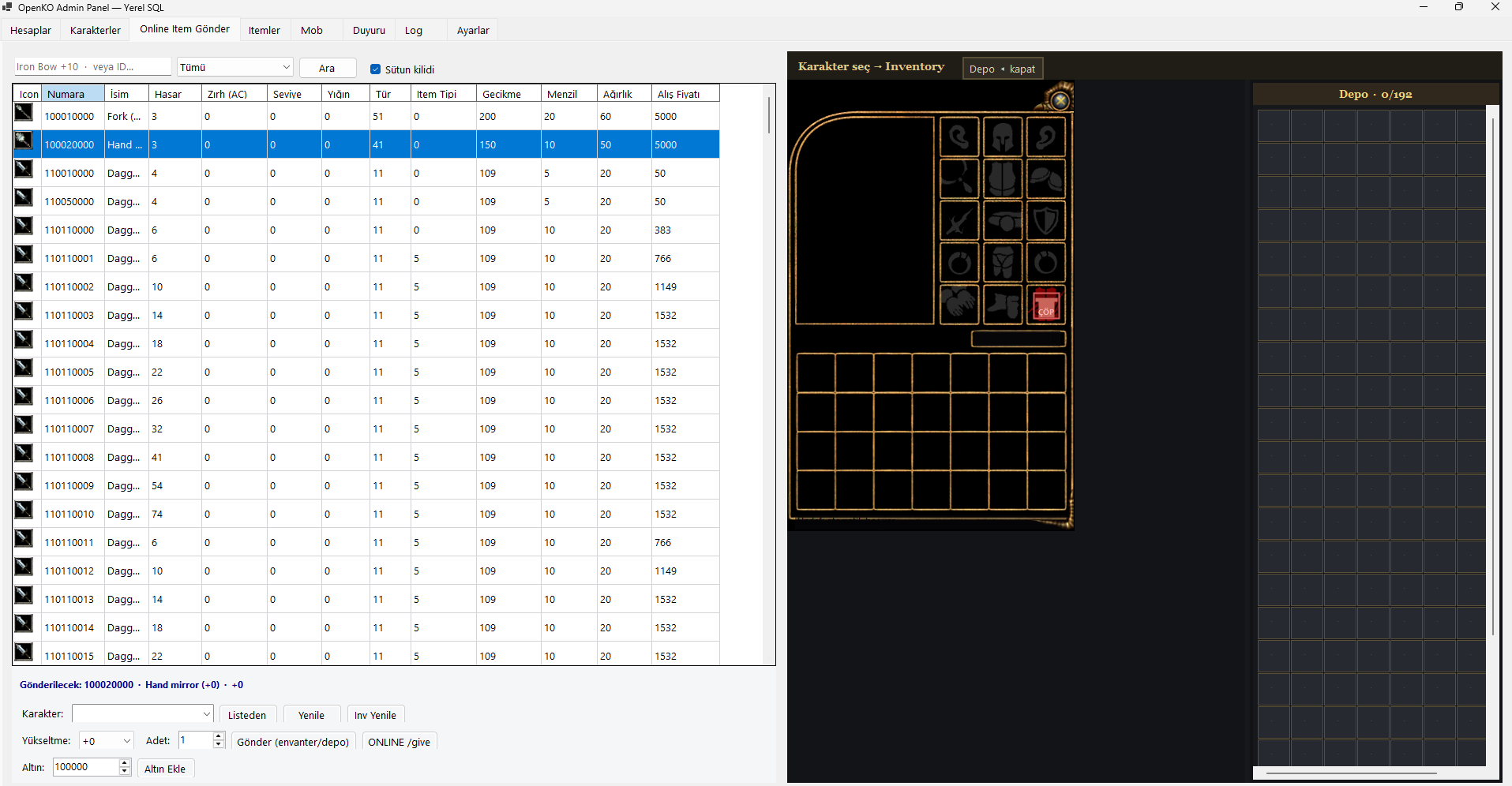The height and width of the screenshot is (786, 1512).
Task: Select the right earring equipment slot
Action: (x=1045, y=137)
